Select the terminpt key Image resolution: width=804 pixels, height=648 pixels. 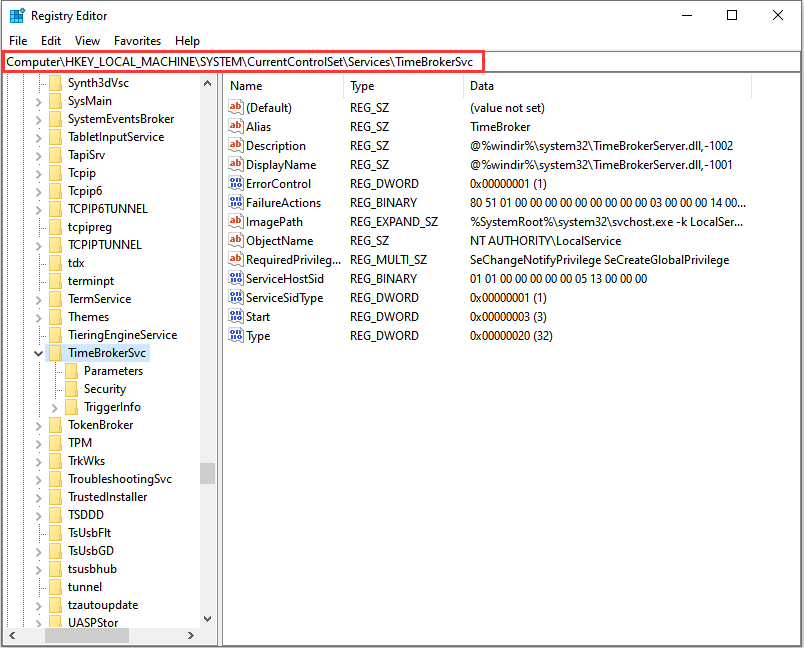tap(91, 281)
